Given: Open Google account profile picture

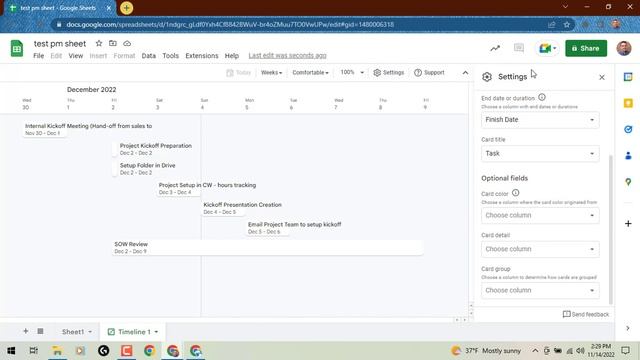Looking at the screenshot, I should [x=624, y=48].
